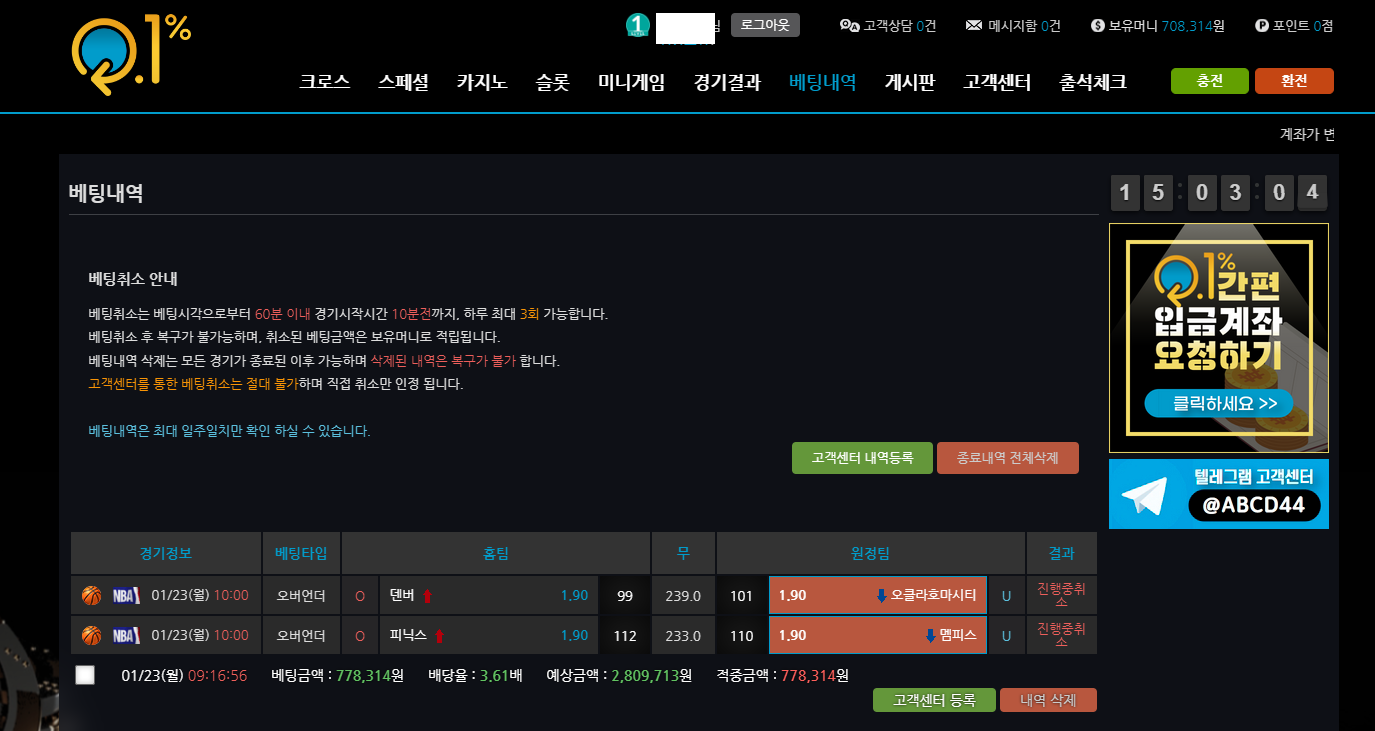Click basketball icon in Denver row
This screenshot has height=731, width=1375.
(92, 596)
